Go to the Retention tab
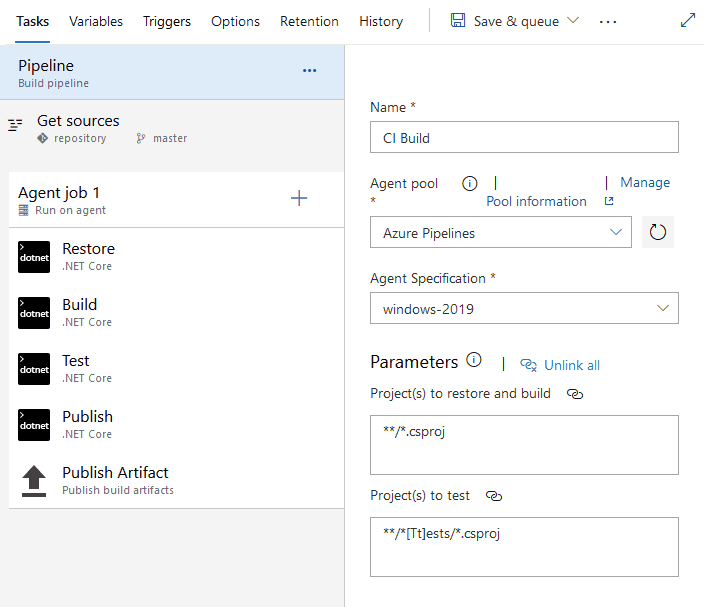This screenshot has width=715, height=607. tap(309, 21)
